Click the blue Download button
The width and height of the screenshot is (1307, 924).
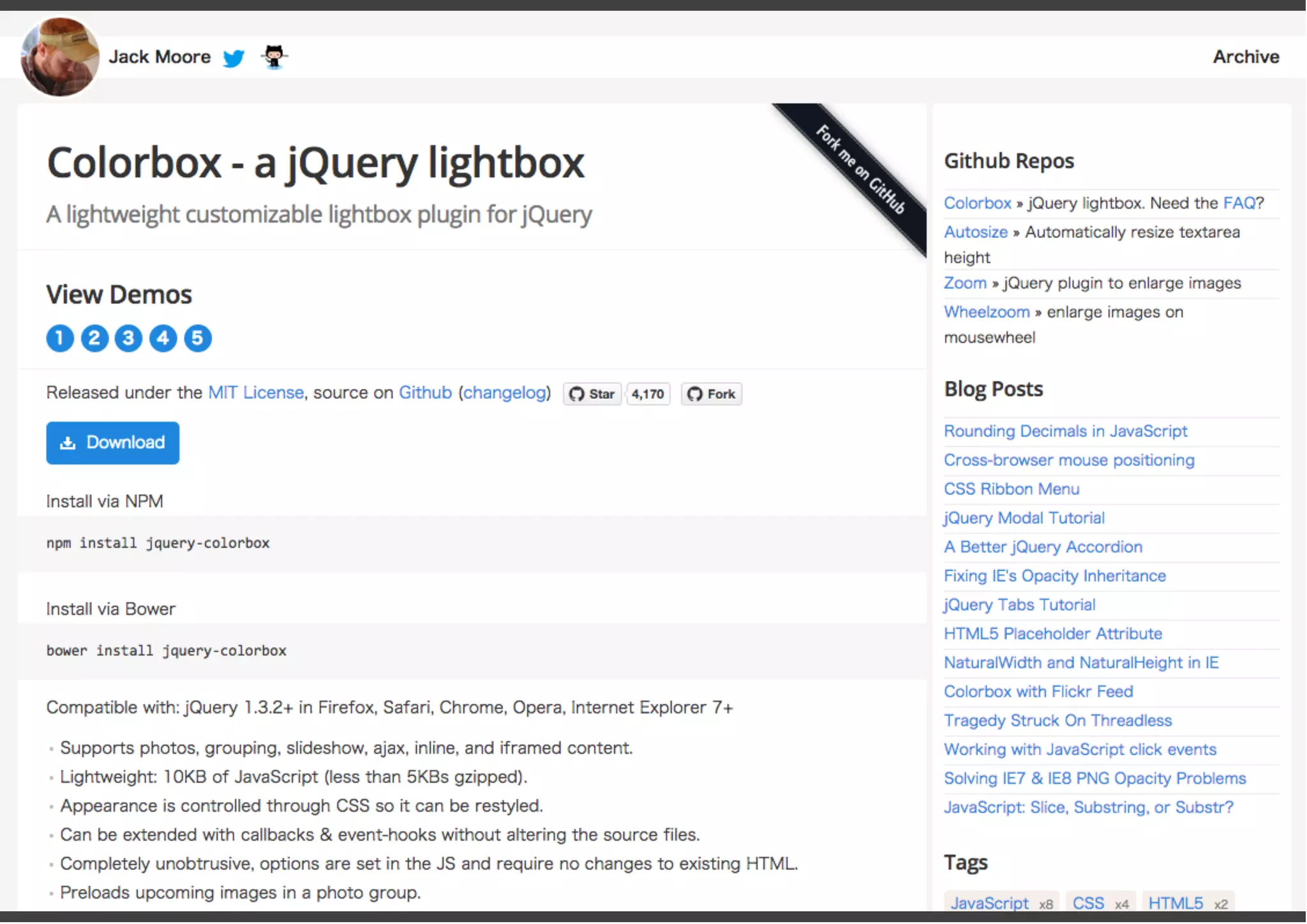[x=112, y=443]
